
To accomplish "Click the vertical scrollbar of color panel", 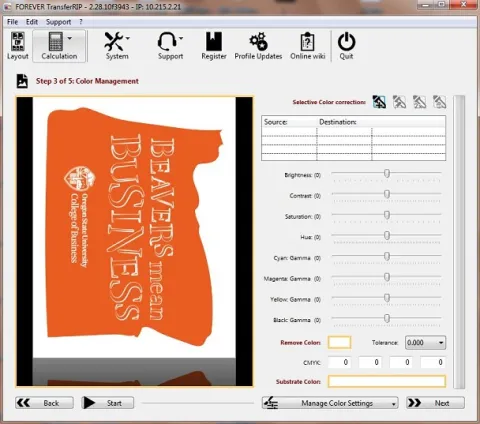I will [x=459, y=242].
